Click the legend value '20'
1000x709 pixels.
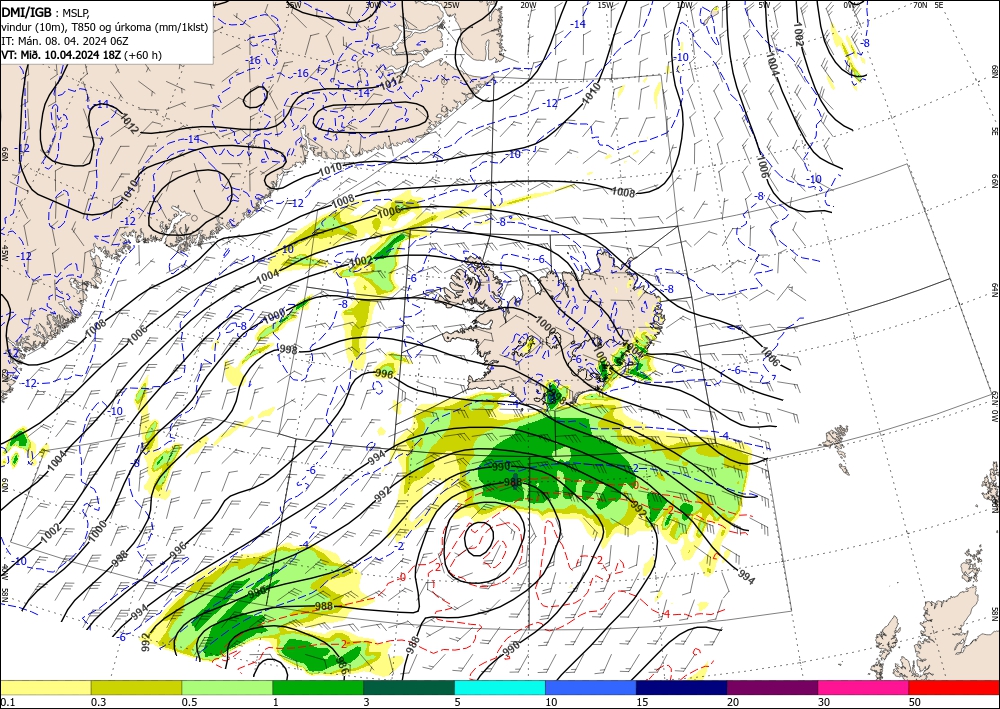733,702
